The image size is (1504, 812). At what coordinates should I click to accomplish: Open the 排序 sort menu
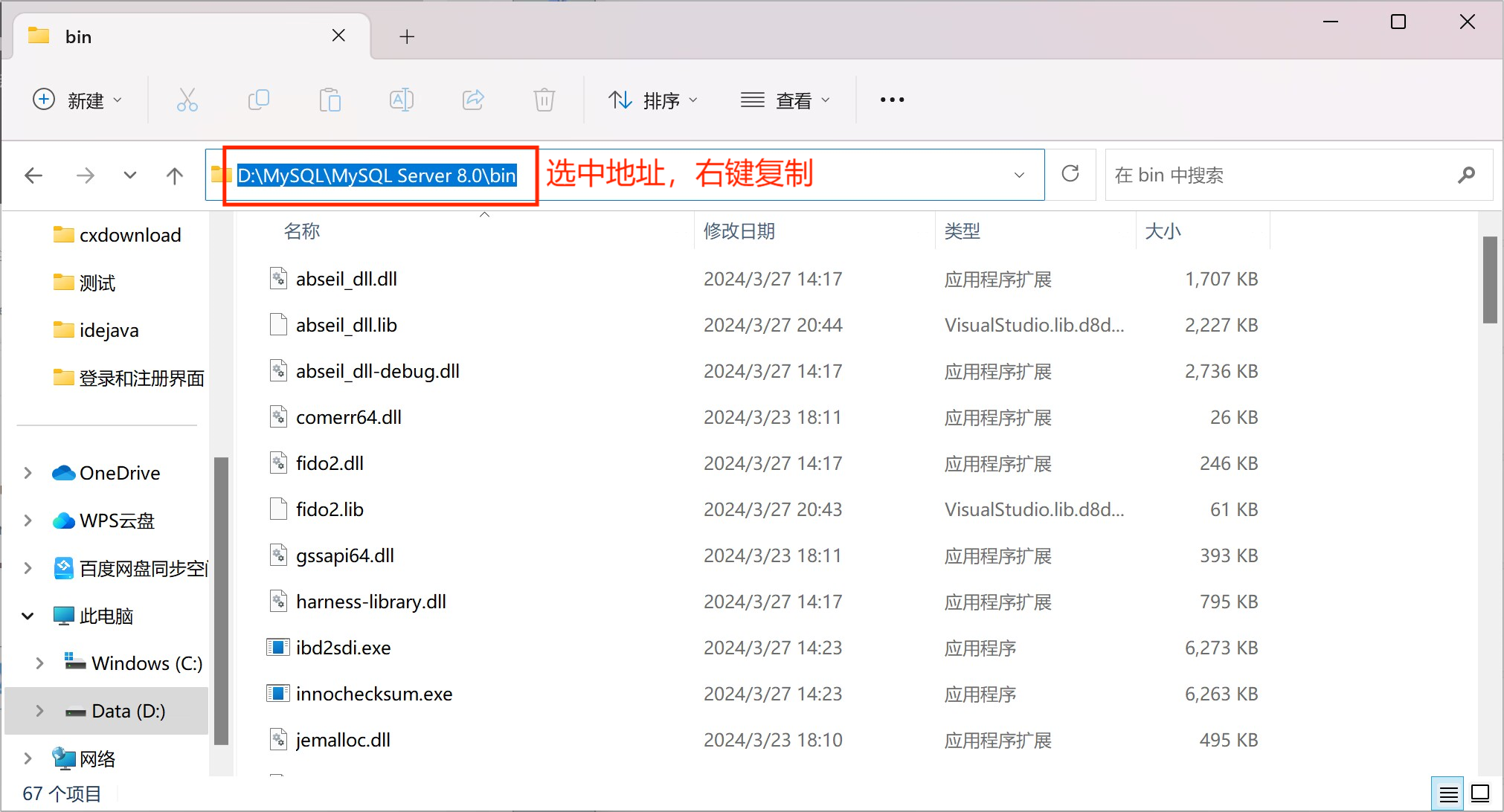(653, 100)
